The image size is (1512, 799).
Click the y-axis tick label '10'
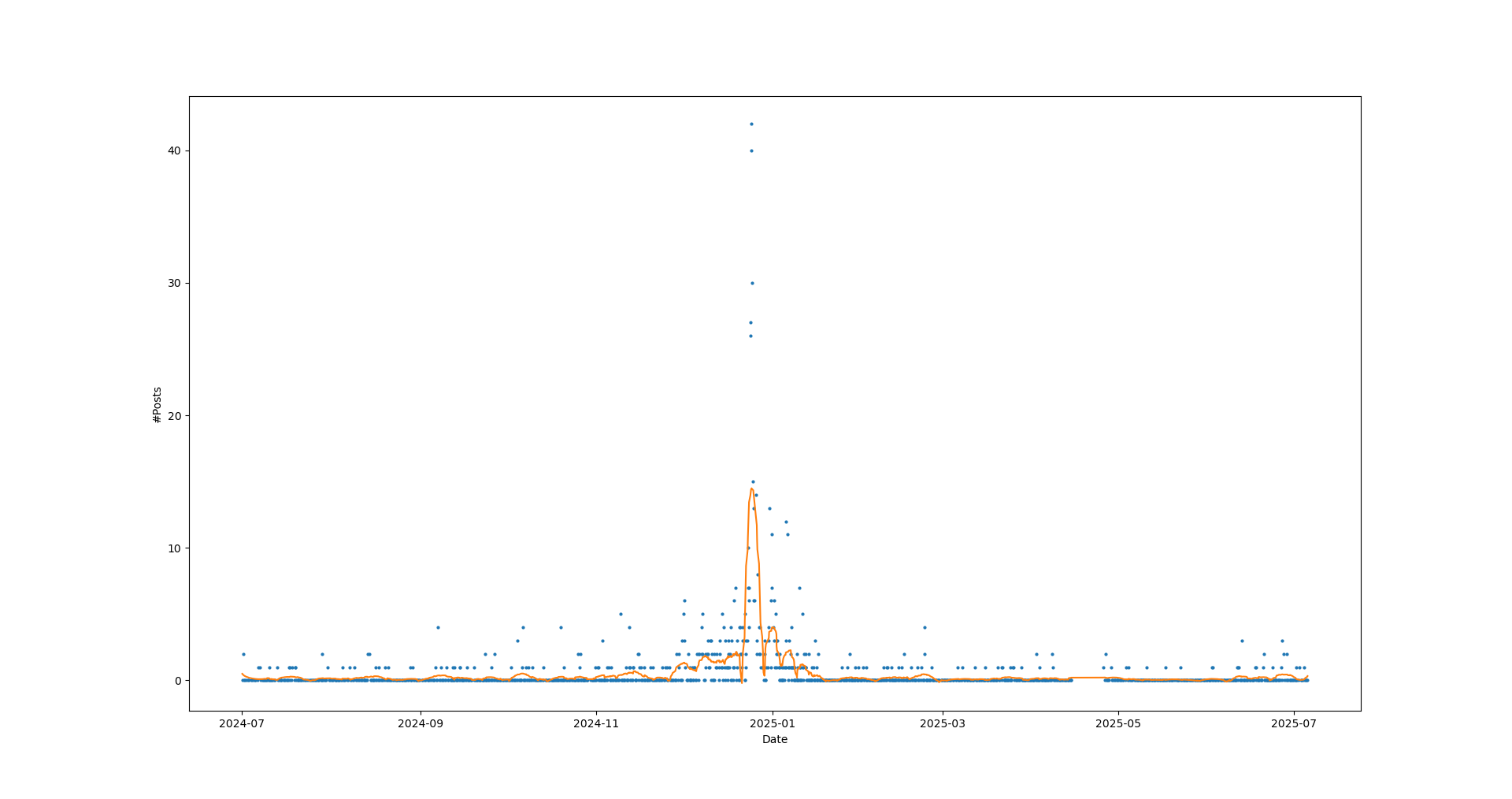[174, 548]
